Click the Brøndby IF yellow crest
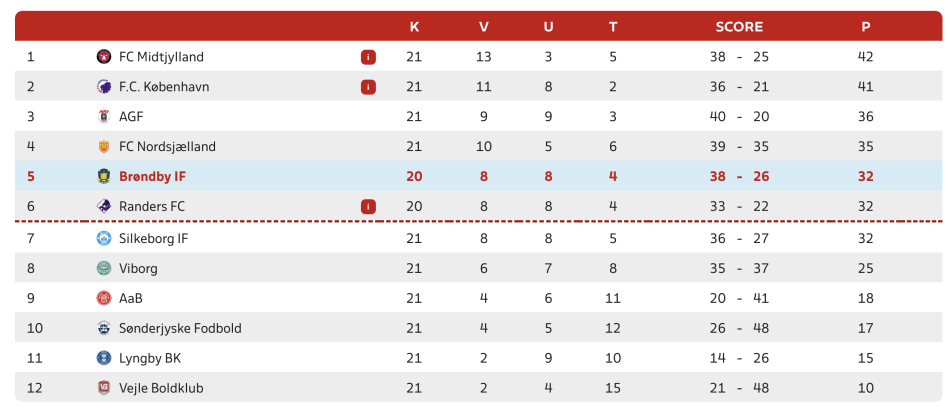 tap(104, 176)
